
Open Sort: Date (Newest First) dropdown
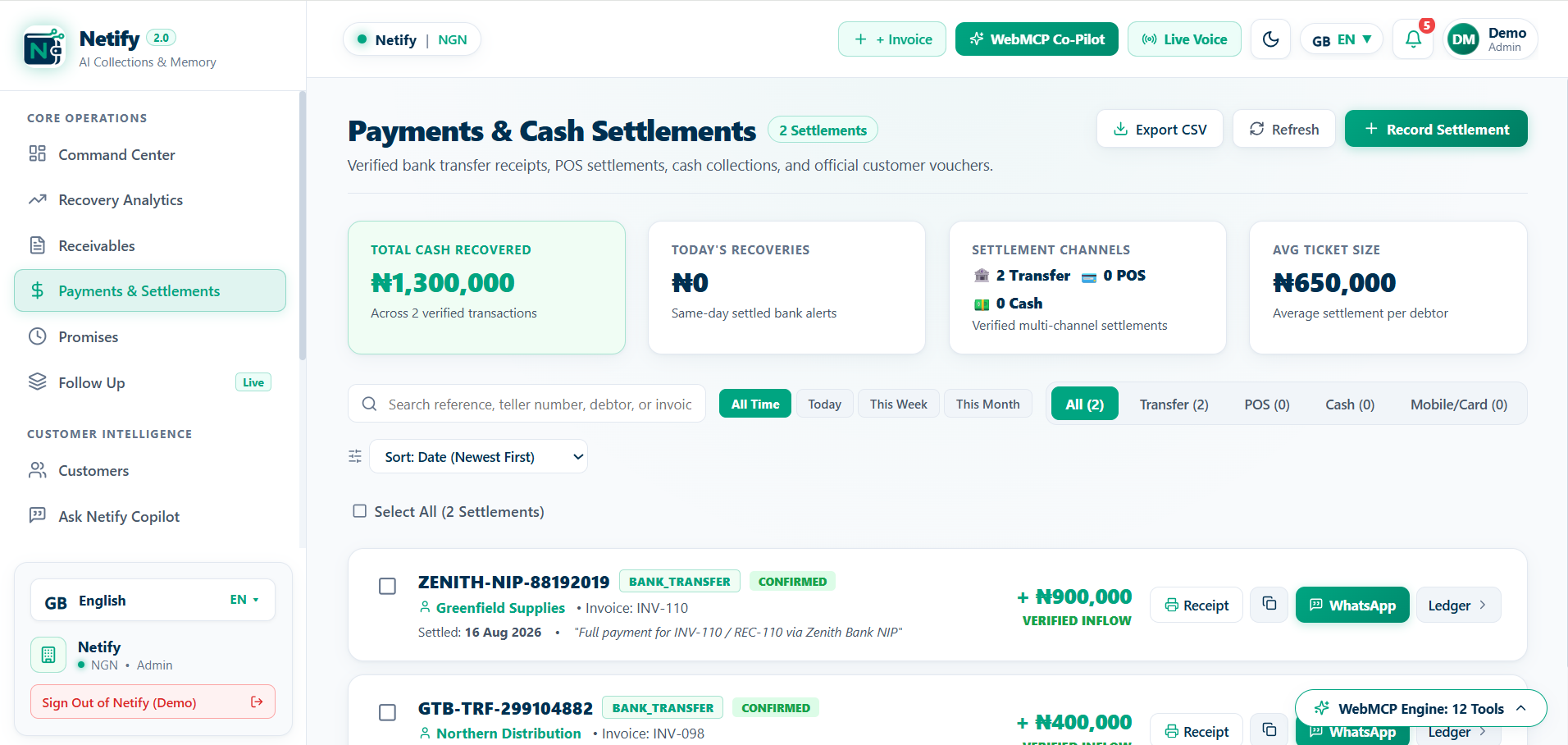click(479, 456)
